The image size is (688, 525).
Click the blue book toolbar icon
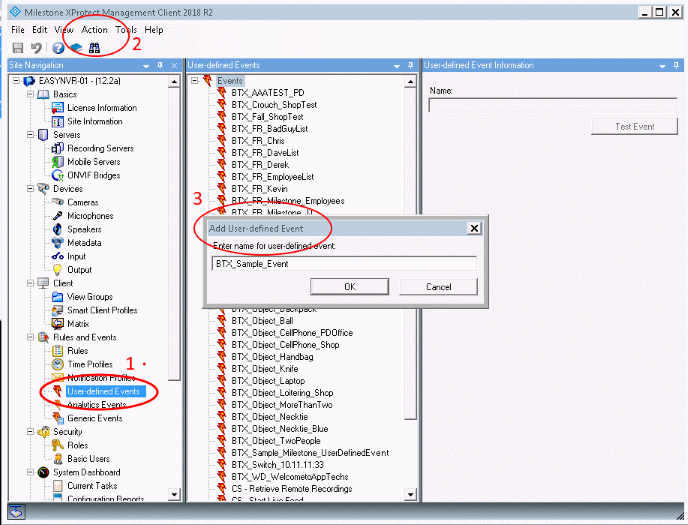(76, 48)
